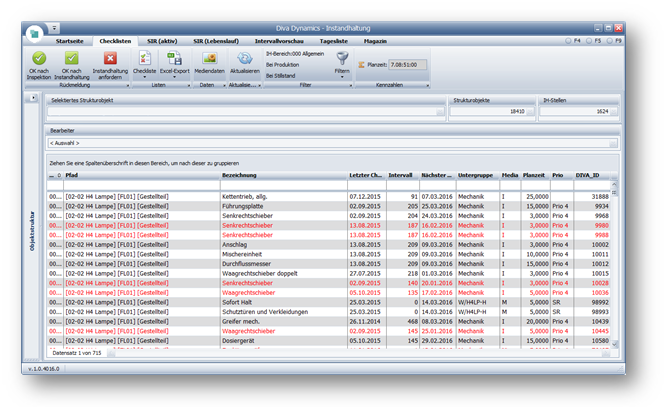
Task: Click the Aktualisieren refresh icon
Action: pyautogui.click(x=244, y=59)
